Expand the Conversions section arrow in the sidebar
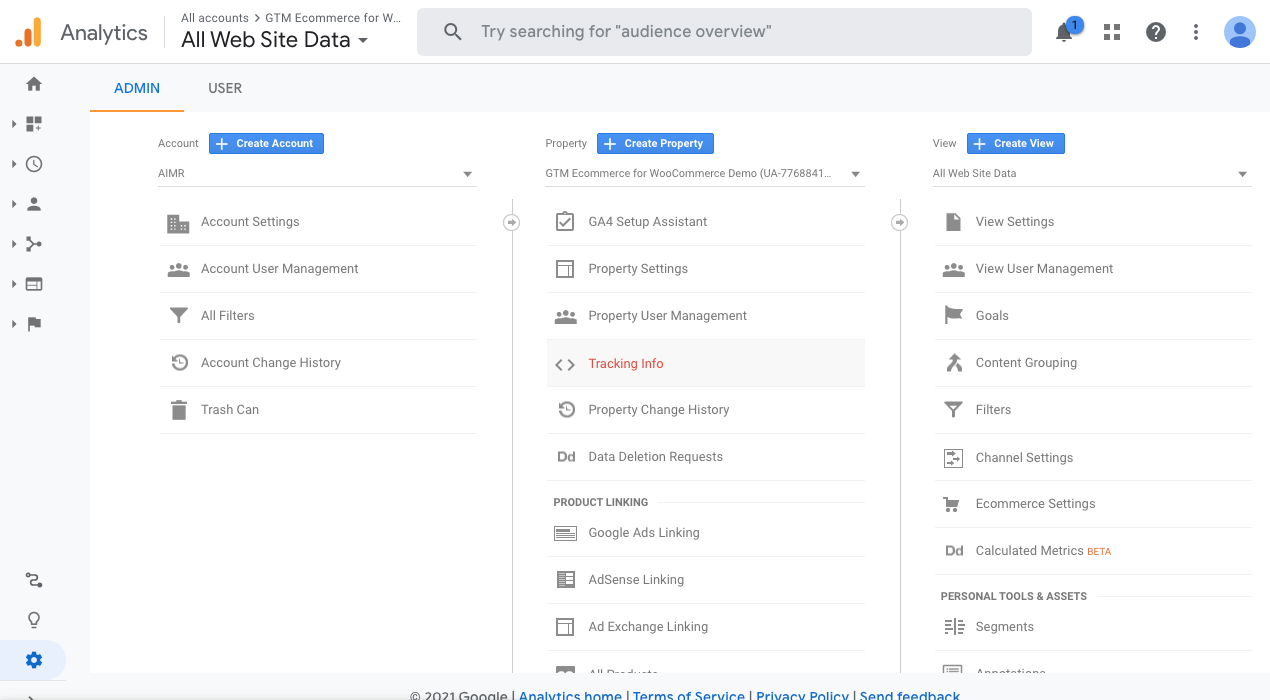1270x700 pixels. [14, 324]
